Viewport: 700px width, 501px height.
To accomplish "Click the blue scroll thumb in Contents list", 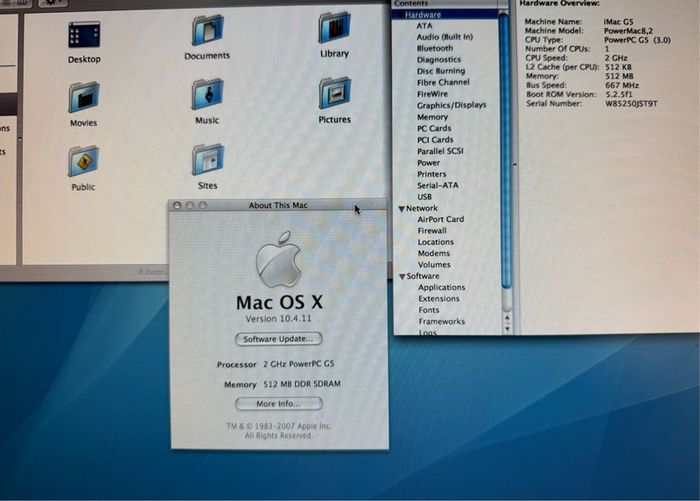I will pos(505,152).
